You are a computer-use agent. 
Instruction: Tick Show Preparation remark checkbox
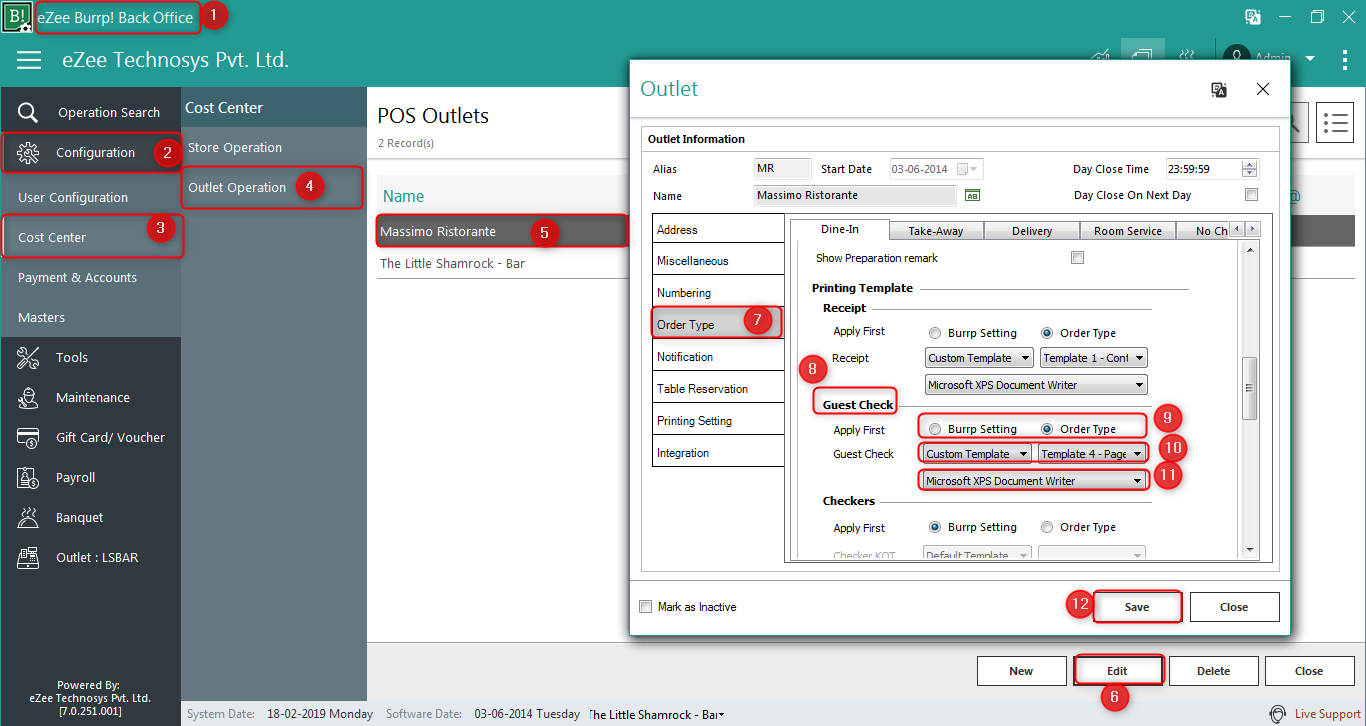click(x=1077, y=258)
